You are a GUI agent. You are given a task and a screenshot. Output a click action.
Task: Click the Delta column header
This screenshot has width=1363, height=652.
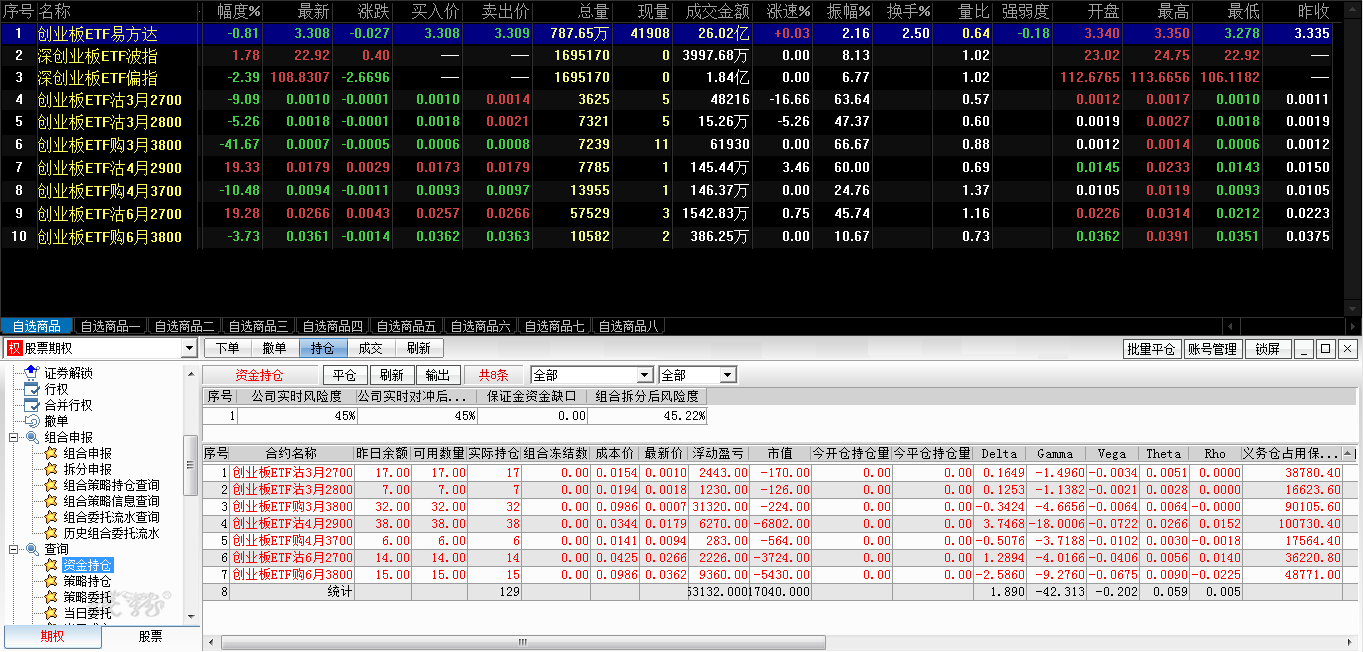coord(999,453)
